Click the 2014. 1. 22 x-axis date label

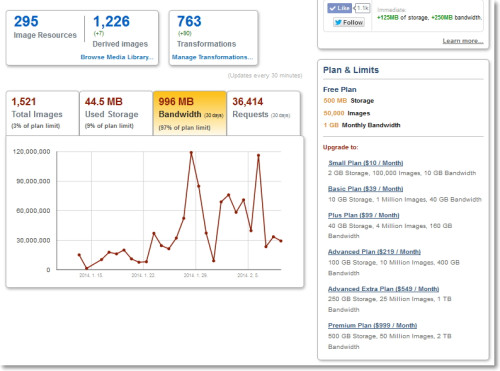point(143,275)
